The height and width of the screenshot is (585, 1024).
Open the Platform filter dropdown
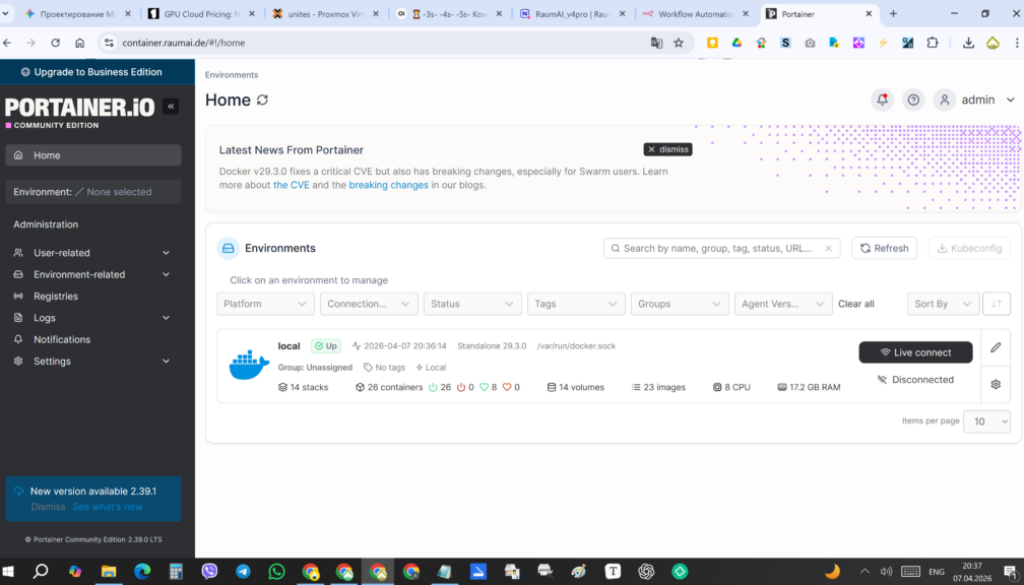(265, 304)
